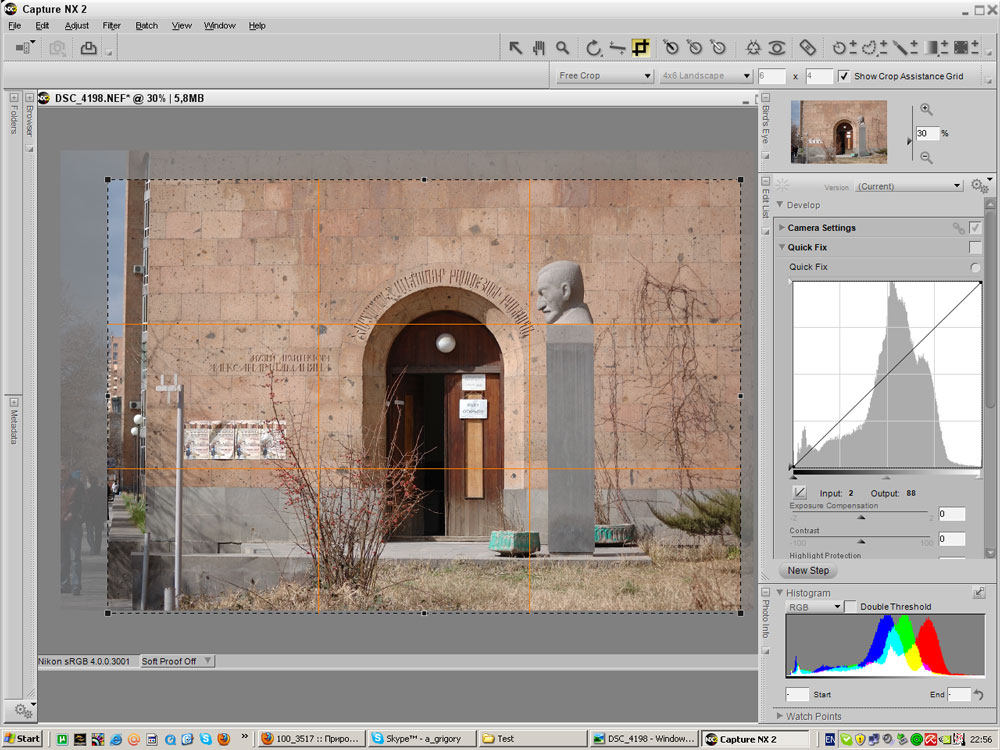Activate the highlighted Crop tool
The image size is (1000, 750).
pyautogui.click(x=640, y=47)
